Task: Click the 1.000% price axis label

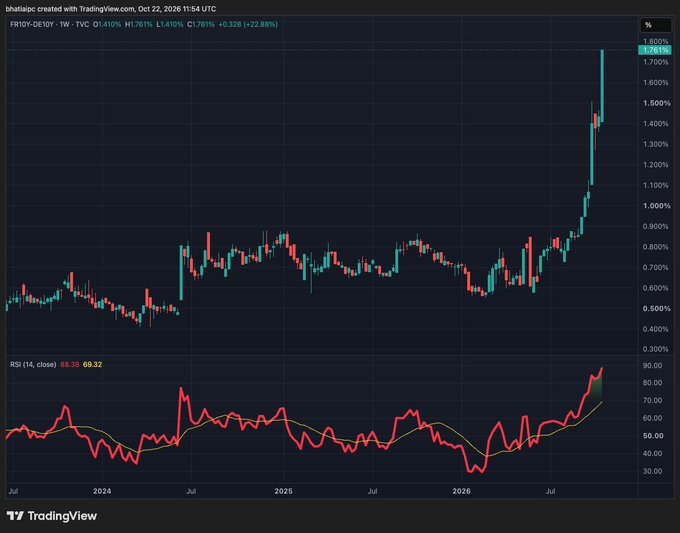Action: (x=657, y=206)
